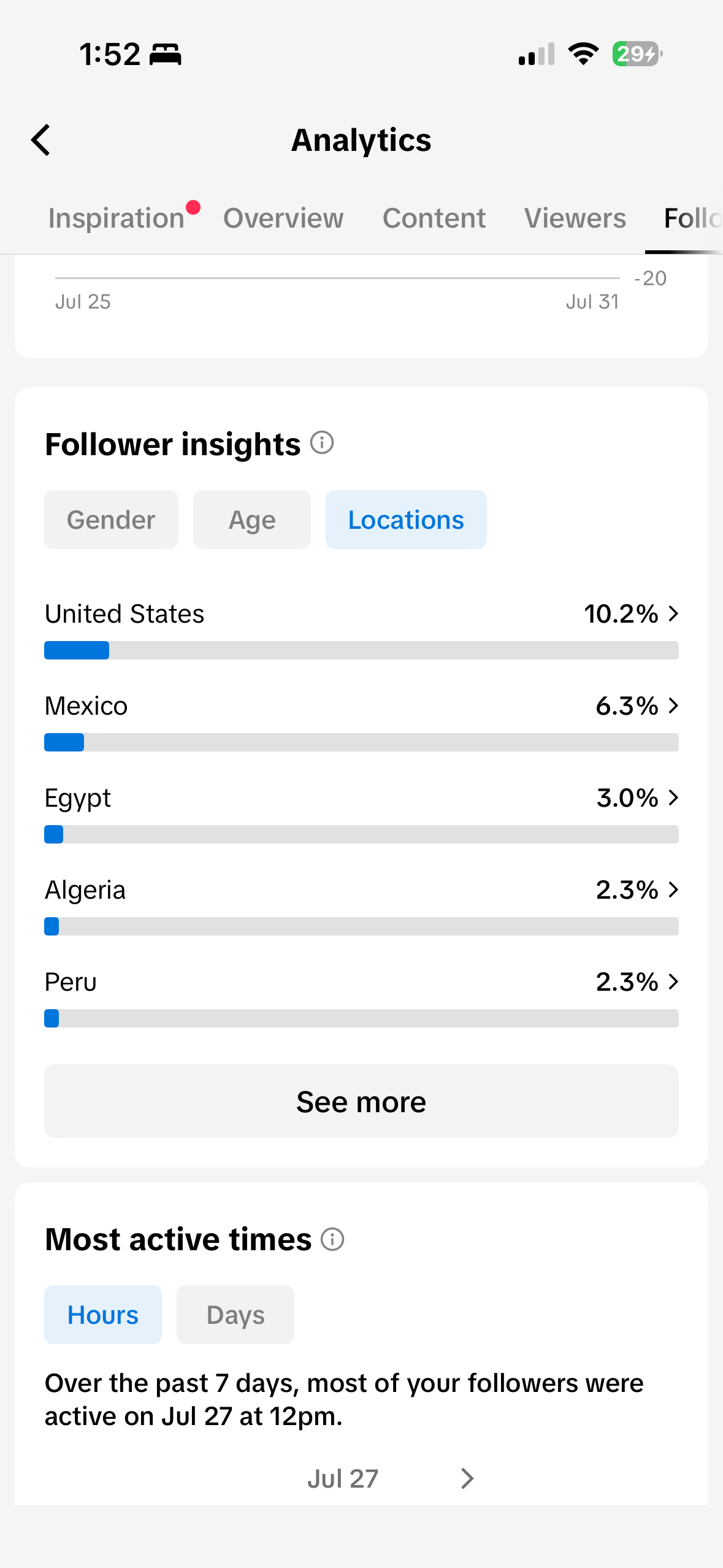Screen dimensions: 723x1568
Task: Expand Mexico location details chevron
Action: 673,705
